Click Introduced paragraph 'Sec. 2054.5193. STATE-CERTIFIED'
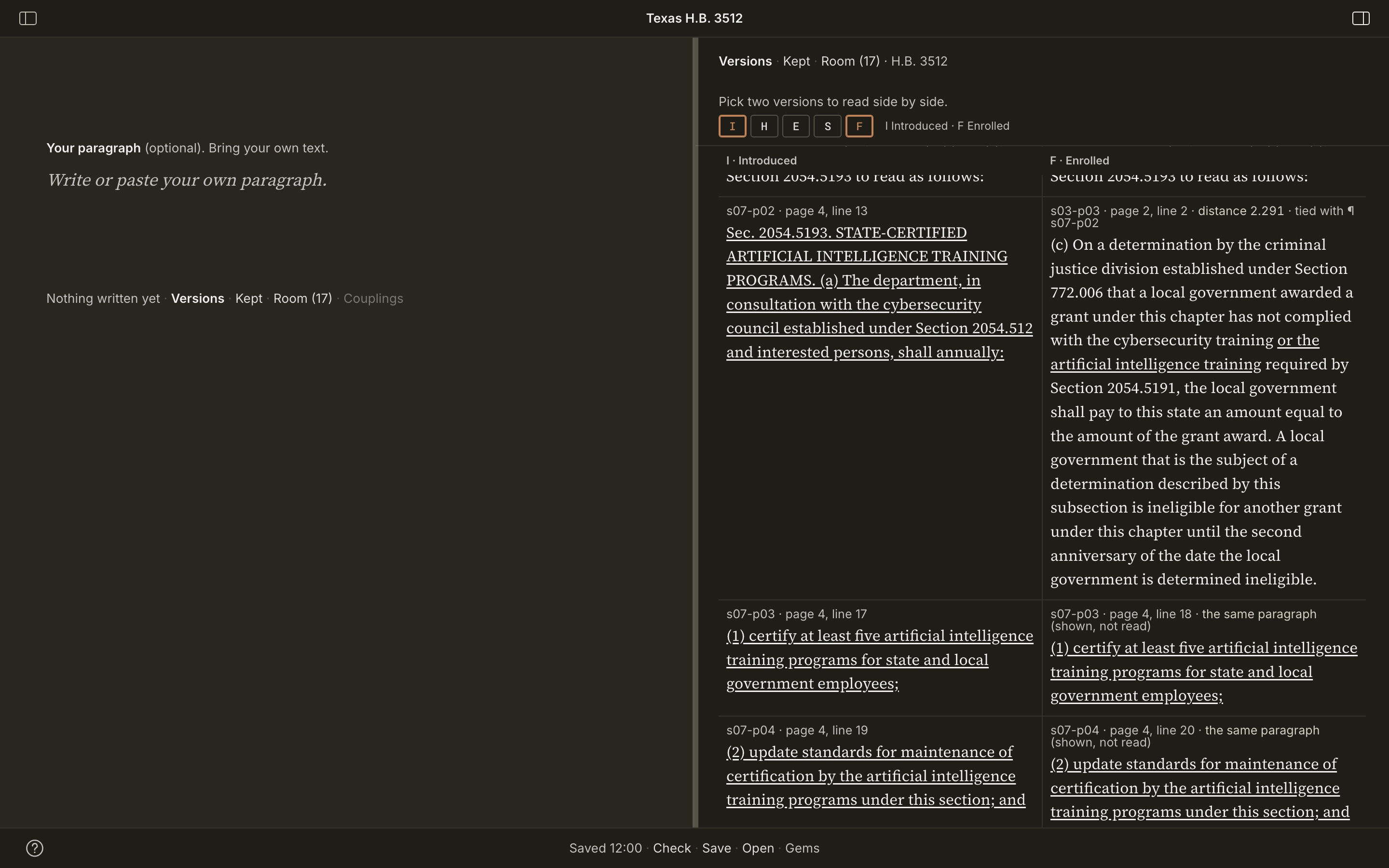This screenshot has height=868, width=1389. point(879,292)
